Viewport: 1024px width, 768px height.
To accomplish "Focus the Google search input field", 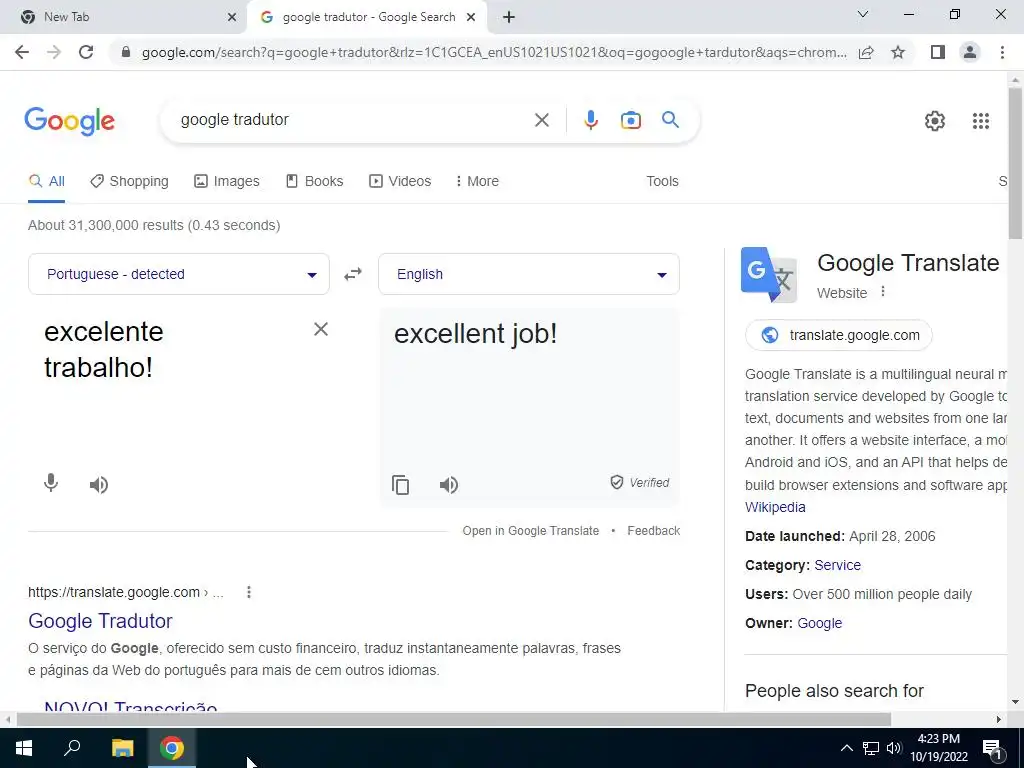I will pyautogui.click(x=353, y=120).
